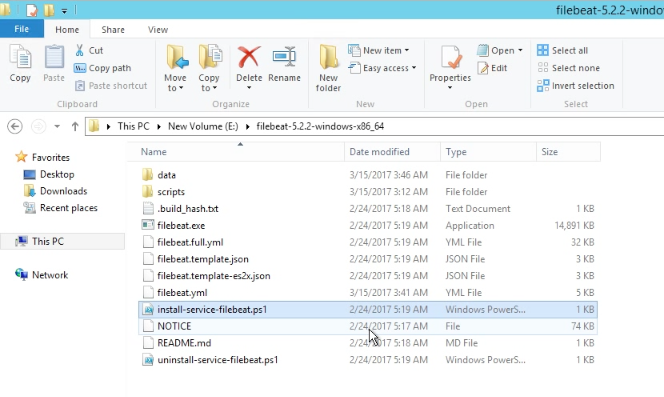Open the Delete options dropdown arrow

point(249,88)
